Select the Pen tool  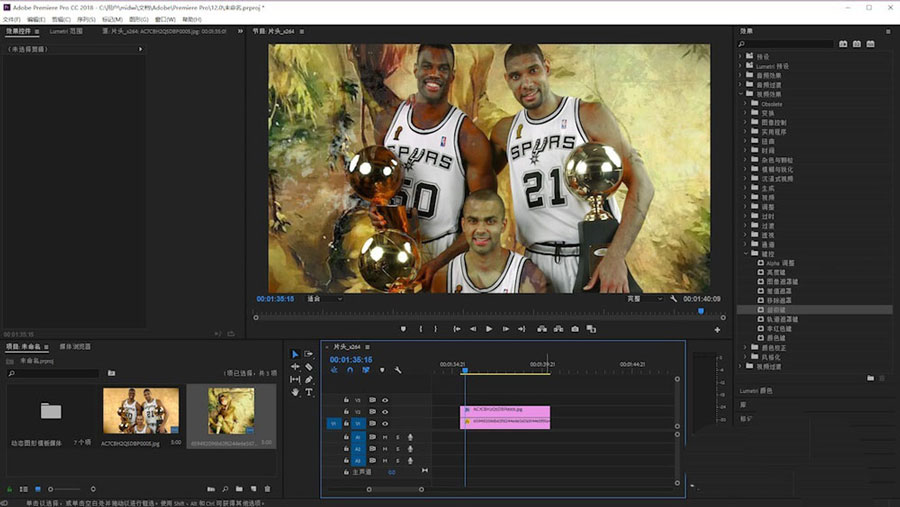(309, 380)
